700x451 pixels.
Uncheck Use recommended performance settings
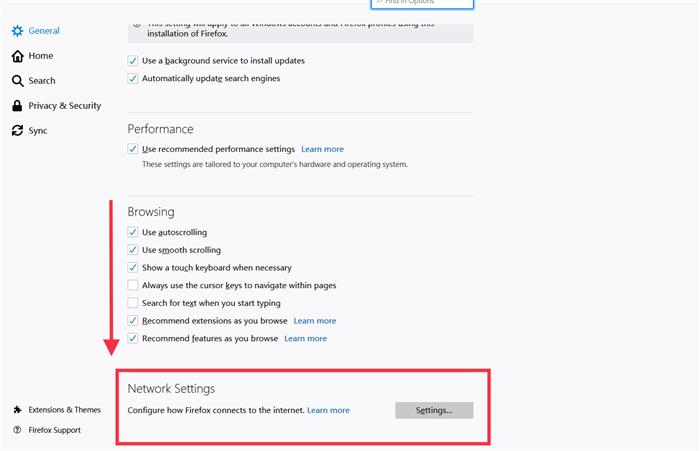point(133,149)
